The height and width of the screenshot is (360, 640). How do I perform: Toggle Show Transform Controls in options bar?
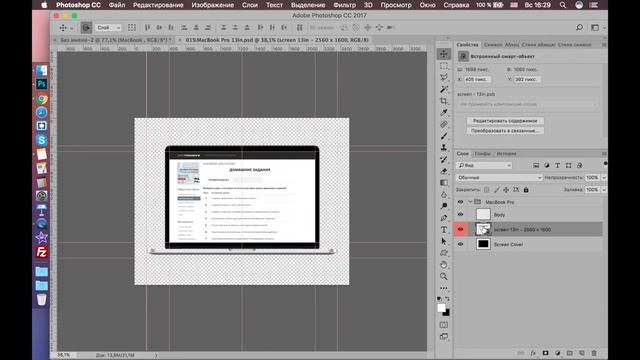[131, 28]
